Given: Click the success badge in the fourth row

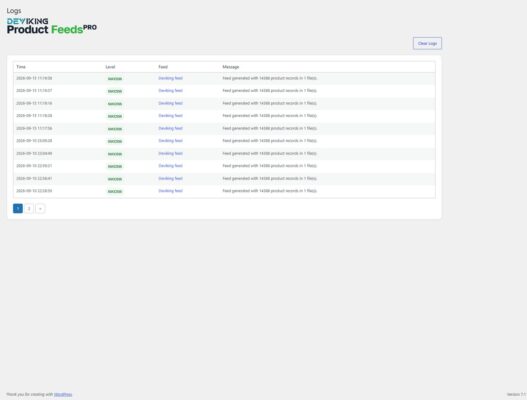Looking at the screenshot, I should pyautogui.click(x=115, y=116).
